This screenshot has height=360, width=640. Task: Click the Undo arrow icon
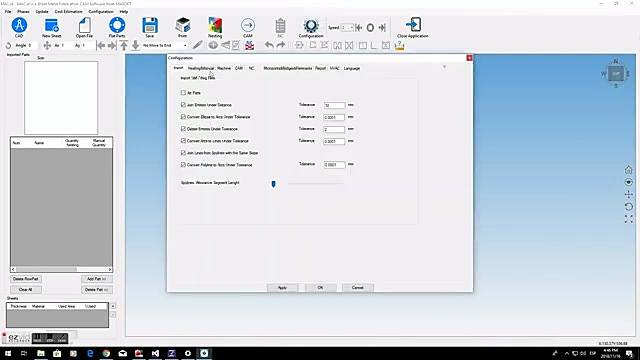pos(269,45)
